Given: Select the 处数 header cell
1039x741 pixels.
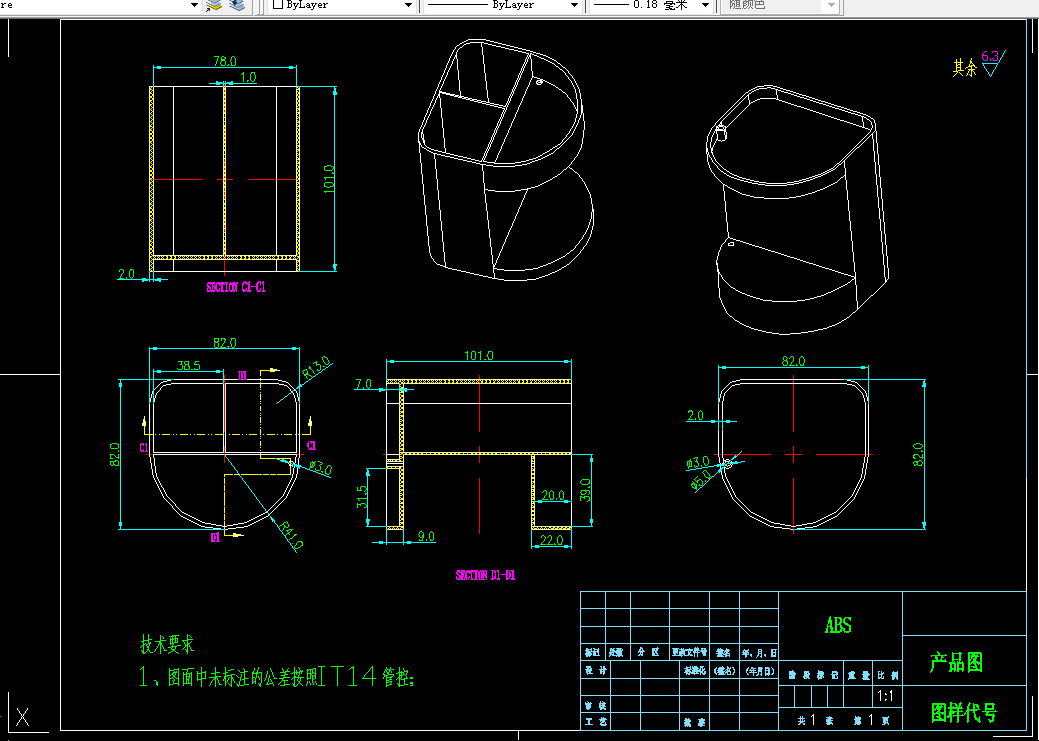Looking at the screenshot, I should (x=617, y=652).
